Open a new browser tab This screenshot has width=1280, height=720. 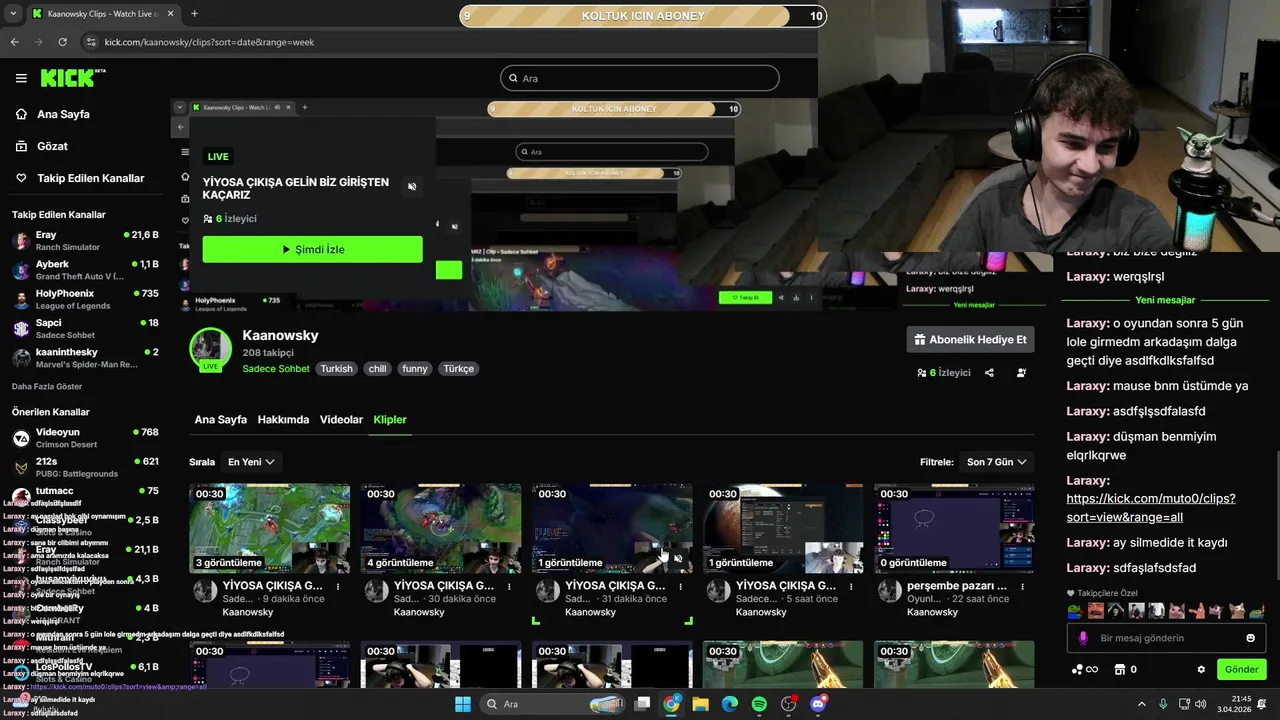pyautogui.click(x=194, y=14)
